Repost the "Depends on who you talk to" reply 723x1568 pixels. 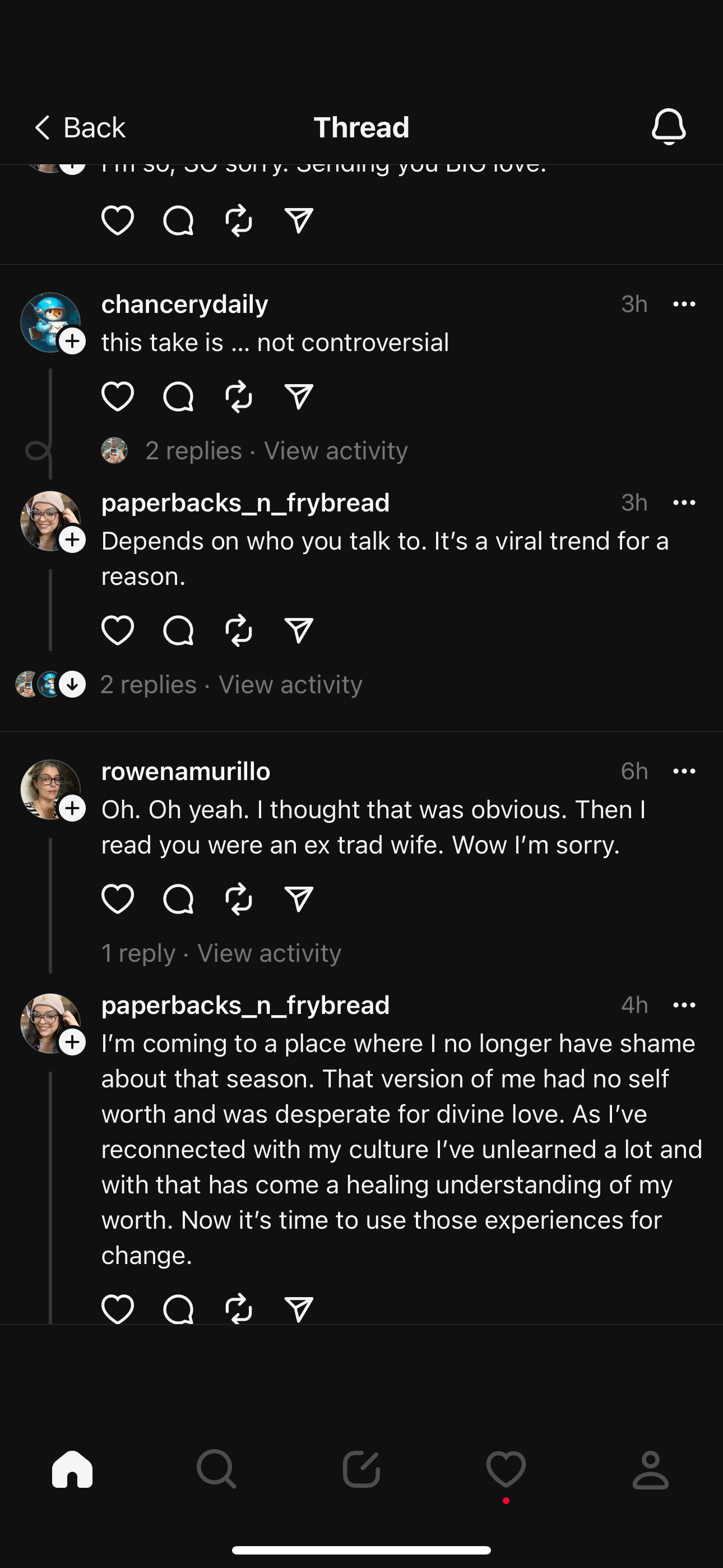click(239, 629)
